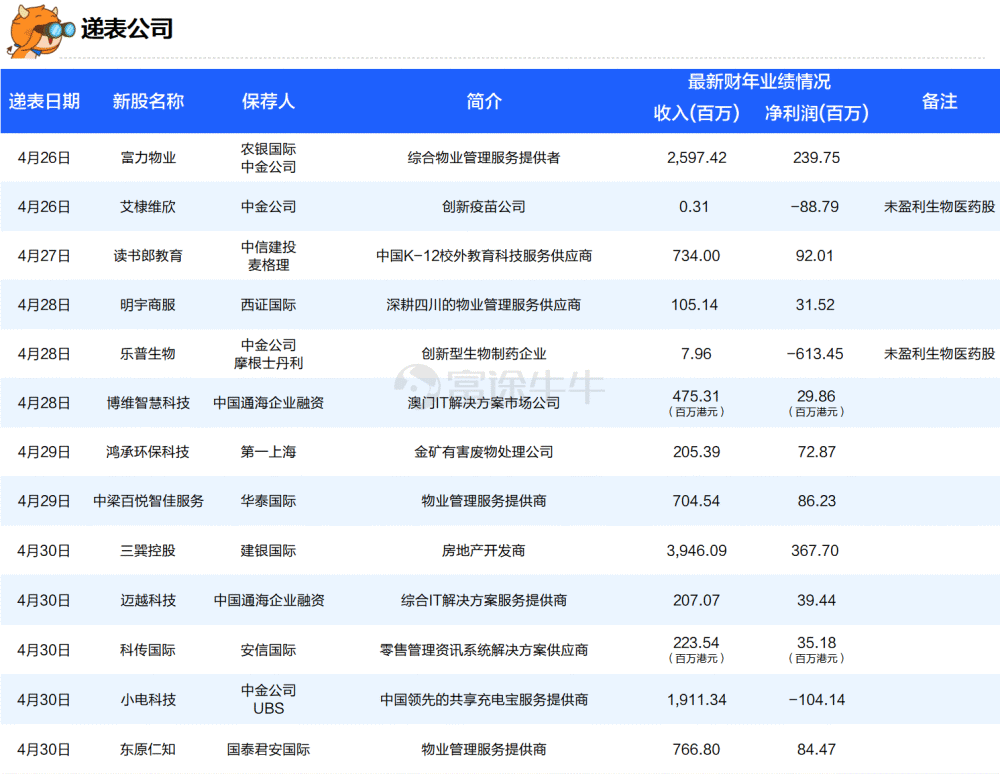Click description 金矿有害废物处理公司
The width and height of the screenshot is (1000, 774).
(484, 452)
